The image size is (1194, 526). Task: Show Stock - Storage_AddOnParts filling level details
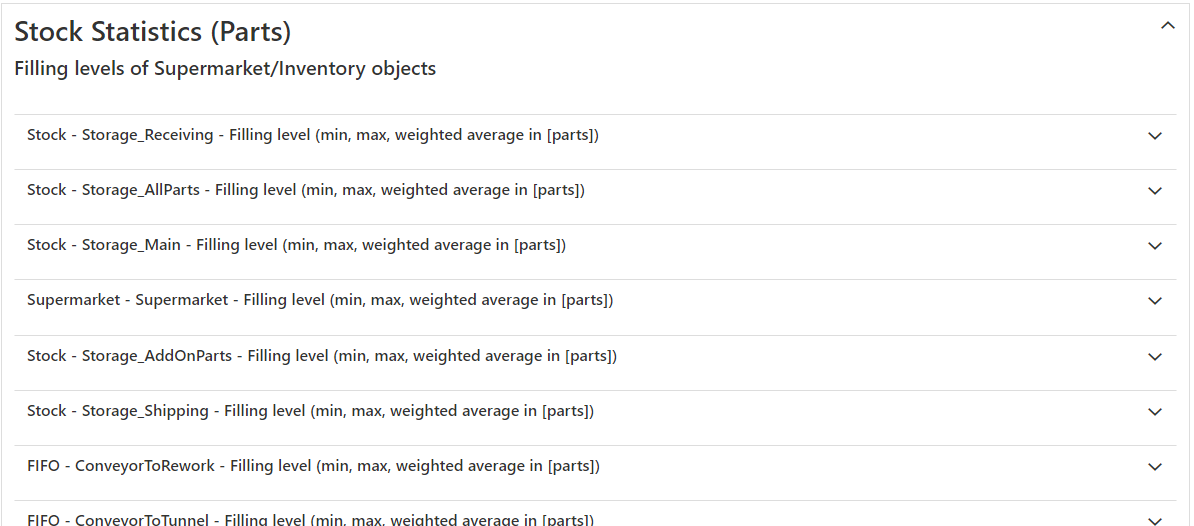[322, 356]
